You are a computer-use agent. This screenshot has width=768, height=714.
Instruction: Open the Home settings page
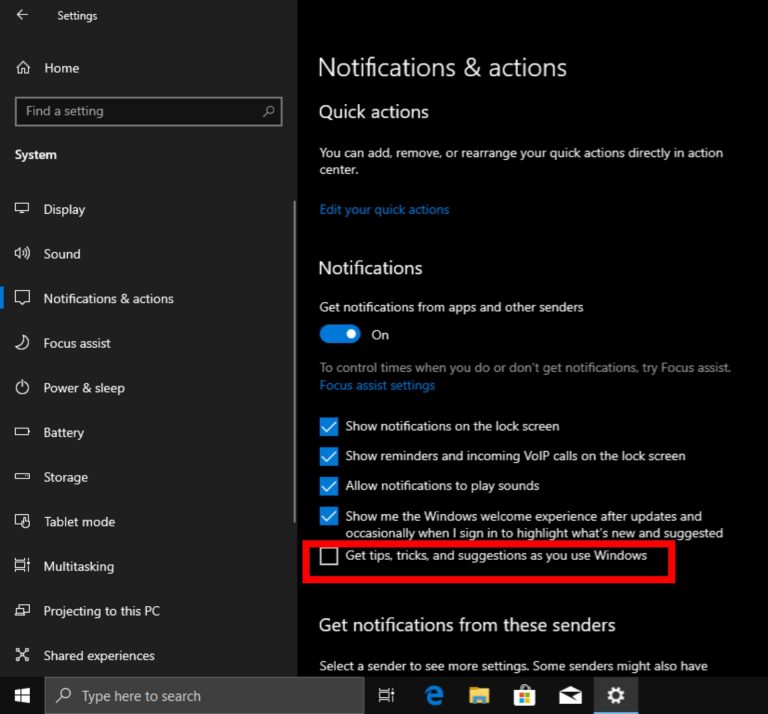(61, 68)
